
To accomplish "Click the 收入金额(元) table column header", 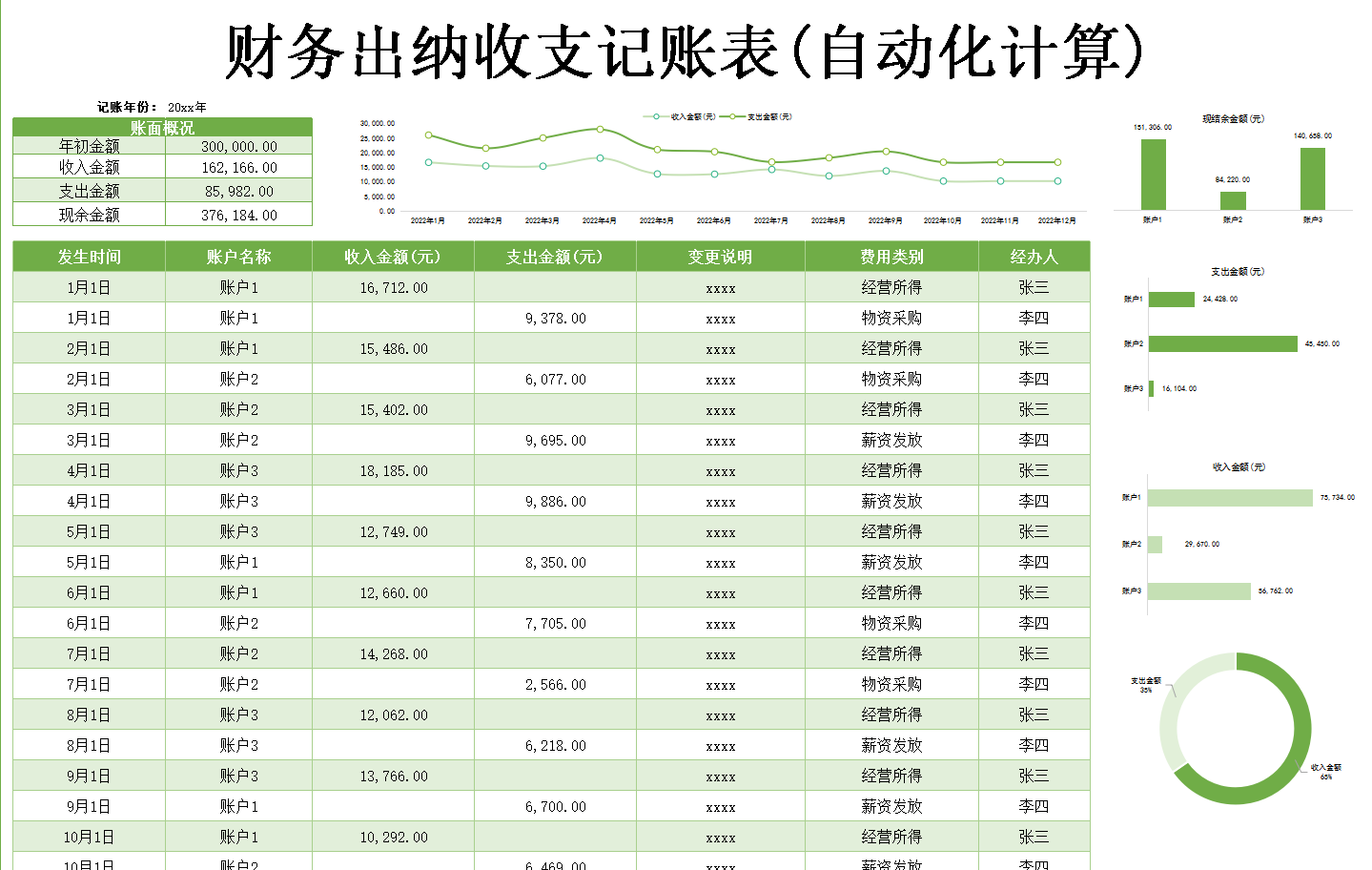I will (x=393, y=257).
